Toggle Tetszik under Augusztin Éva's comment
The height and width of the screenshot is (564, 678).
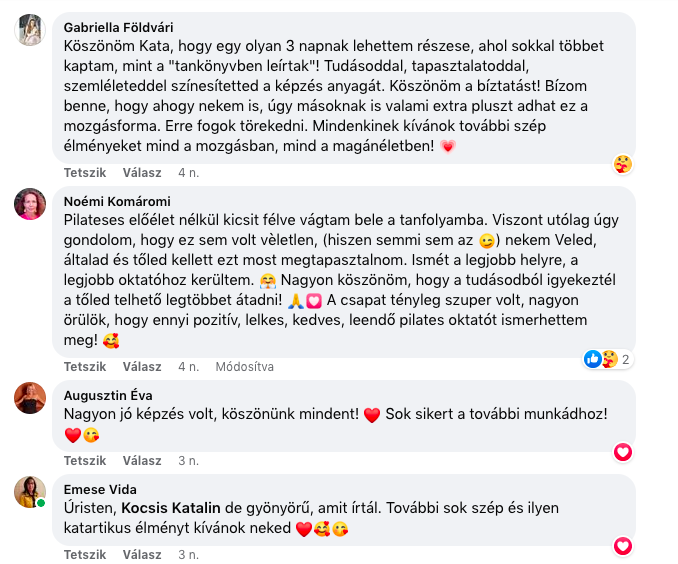pyautogui.click(x=85, y=461)
